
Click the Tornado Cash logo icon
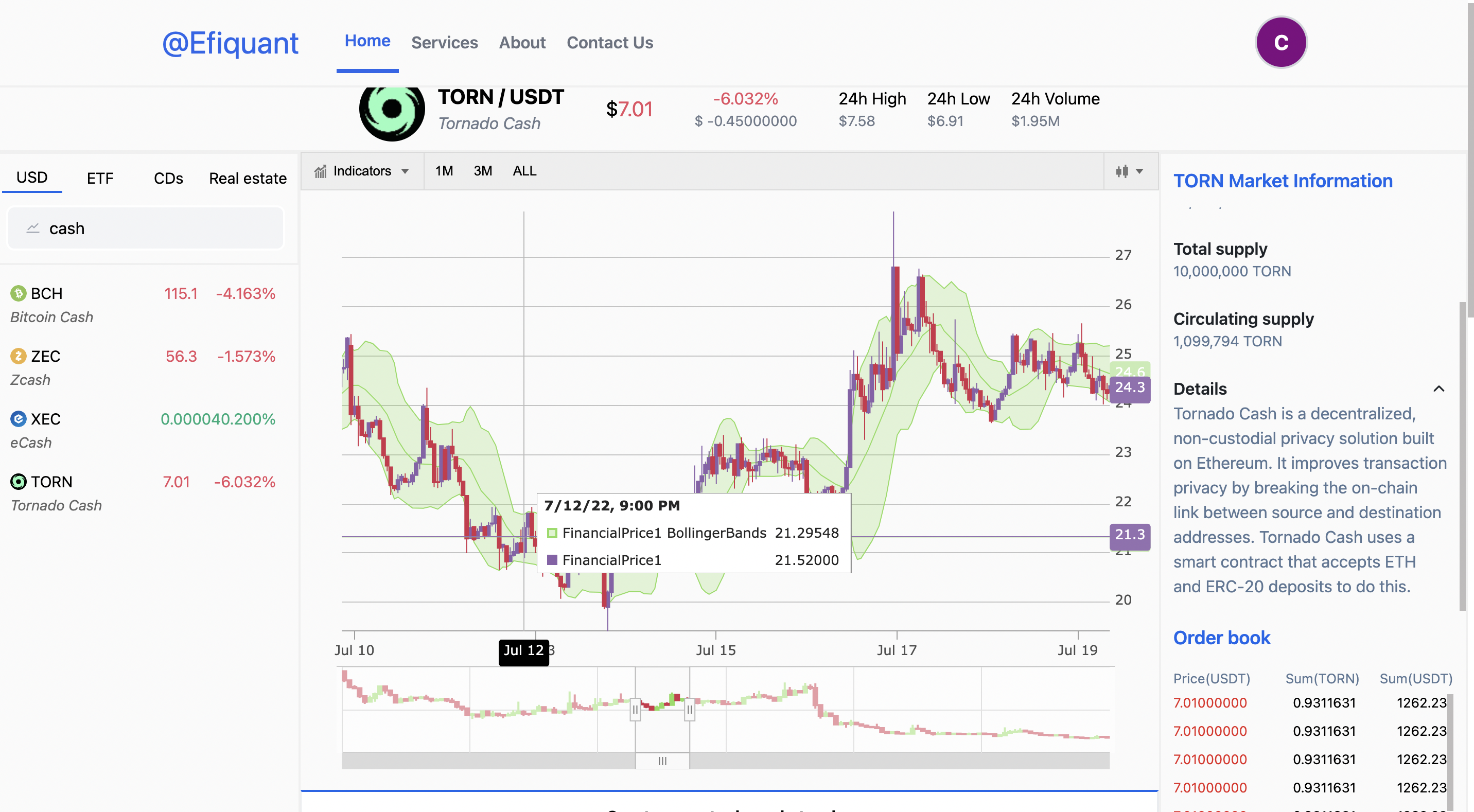(392, 110)
